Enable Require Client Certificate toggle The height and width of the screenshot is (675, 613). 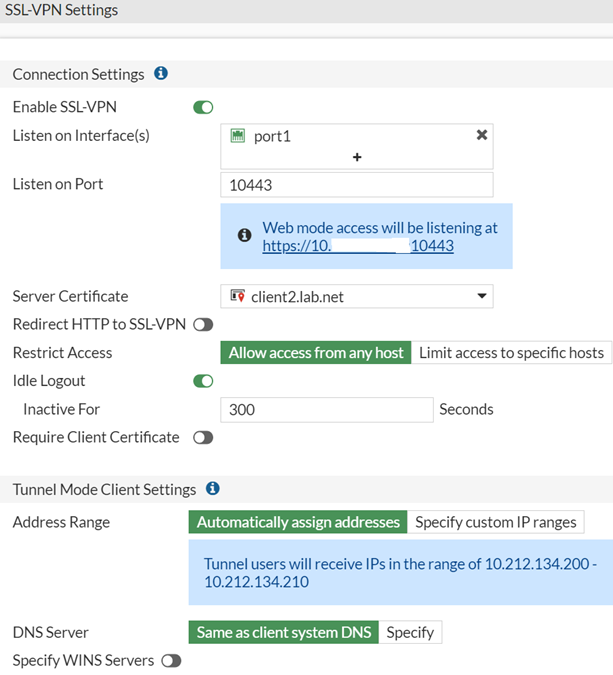pos(203,437)
